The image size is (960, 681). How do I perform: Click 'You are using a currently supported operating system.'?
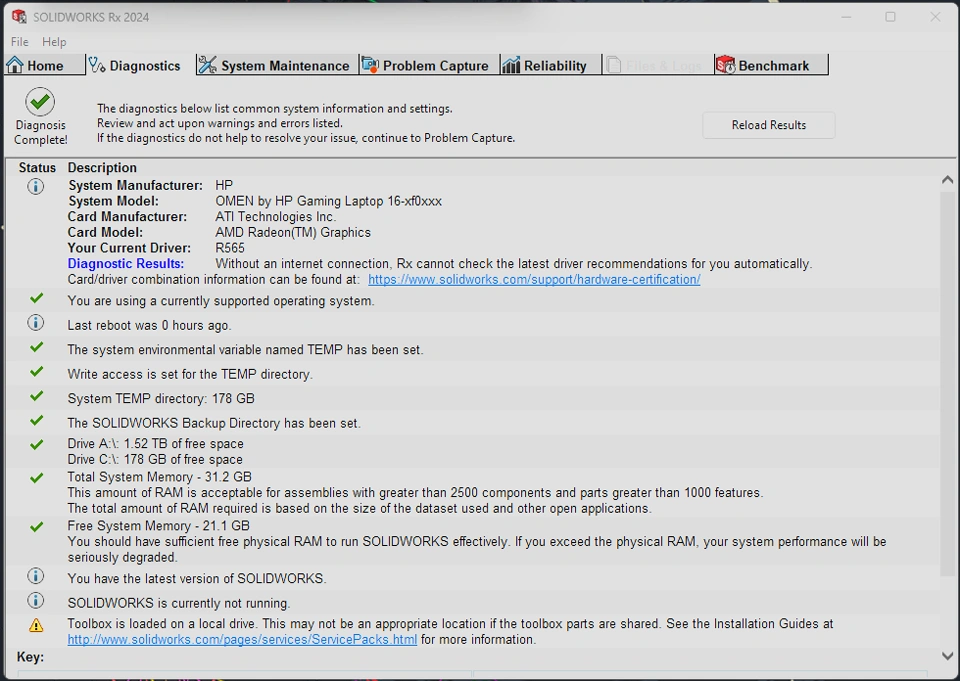point(221,301)
